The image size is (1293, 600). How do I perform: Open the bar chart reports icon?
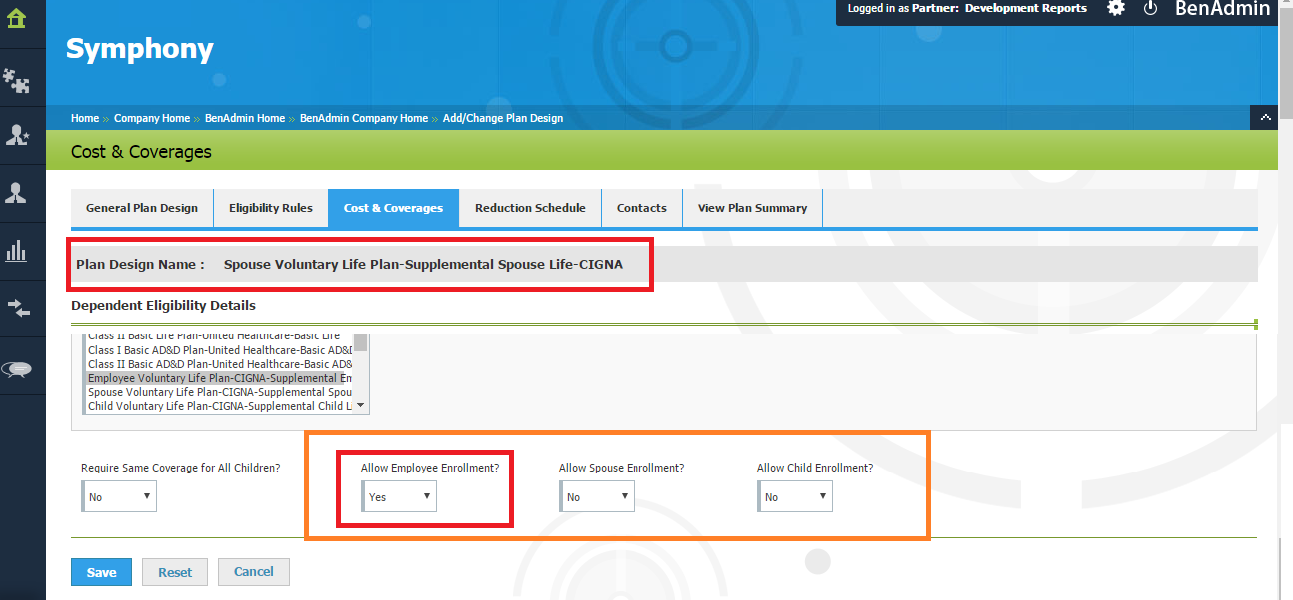pos(16,251)
